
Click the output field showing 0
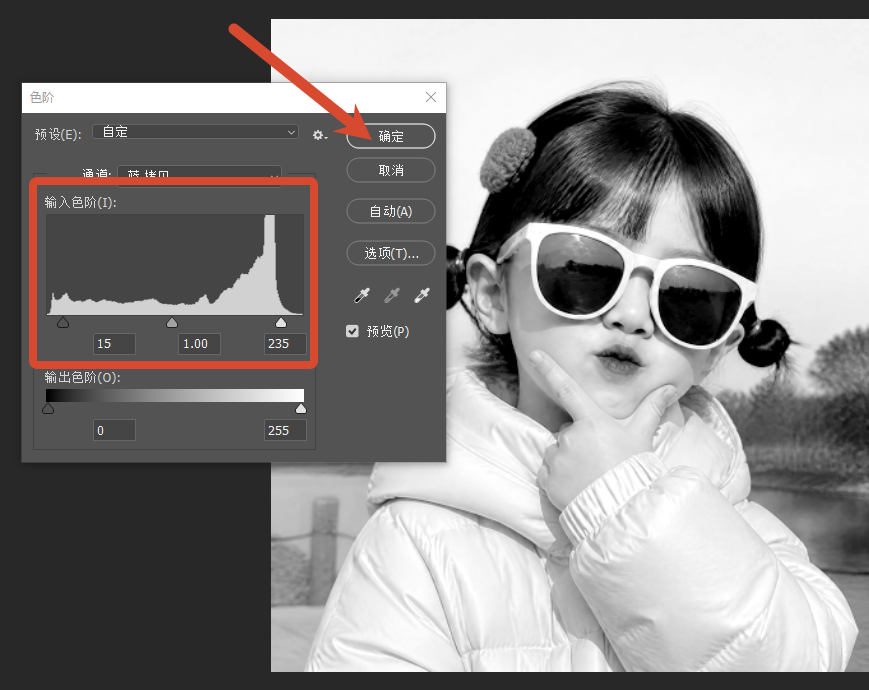point(114,430)
